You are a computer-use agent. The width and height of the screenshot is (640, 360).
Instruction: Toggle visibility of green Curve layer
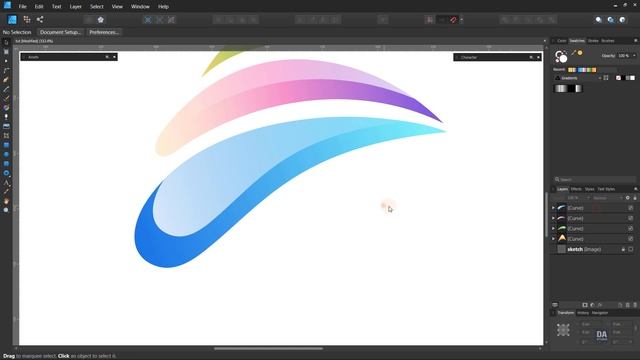631,229
